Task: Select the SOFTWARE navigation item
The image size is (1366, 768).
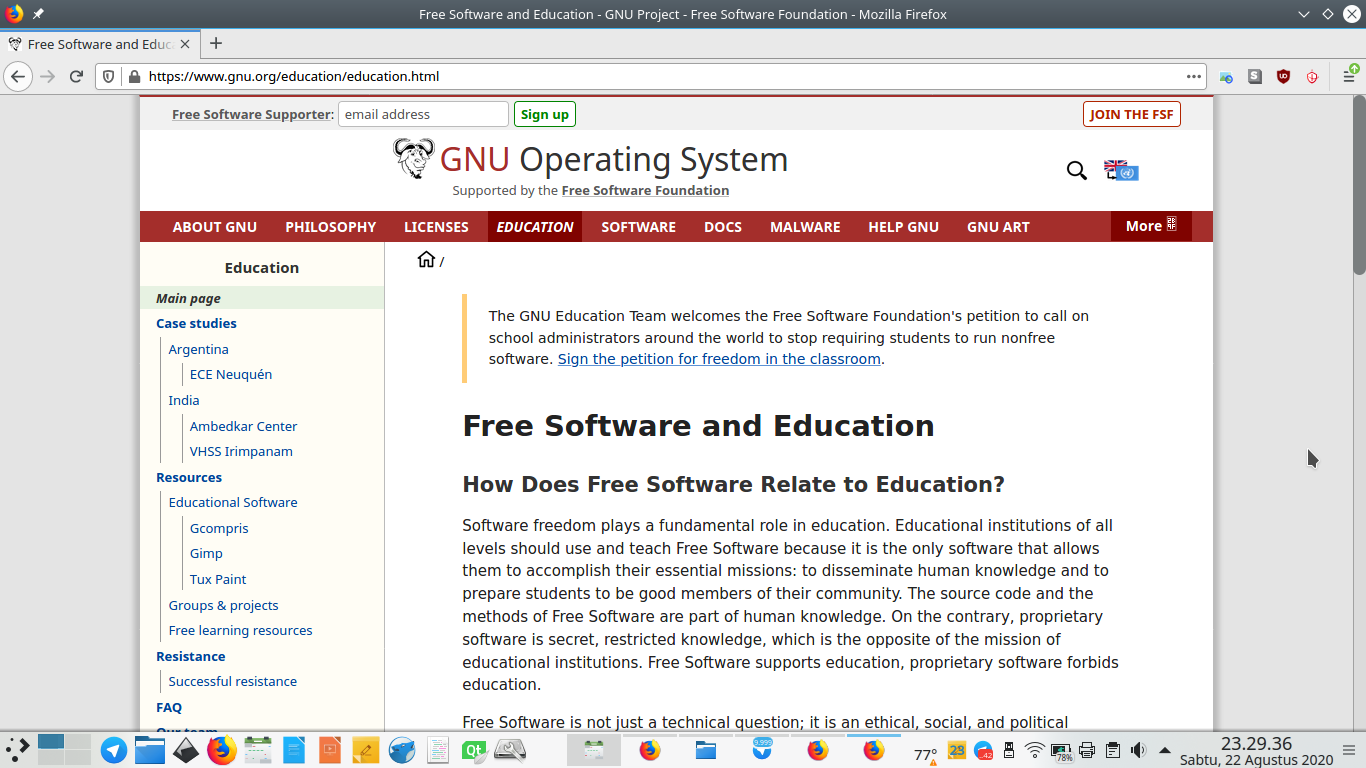Action: [x=639, y=227]
